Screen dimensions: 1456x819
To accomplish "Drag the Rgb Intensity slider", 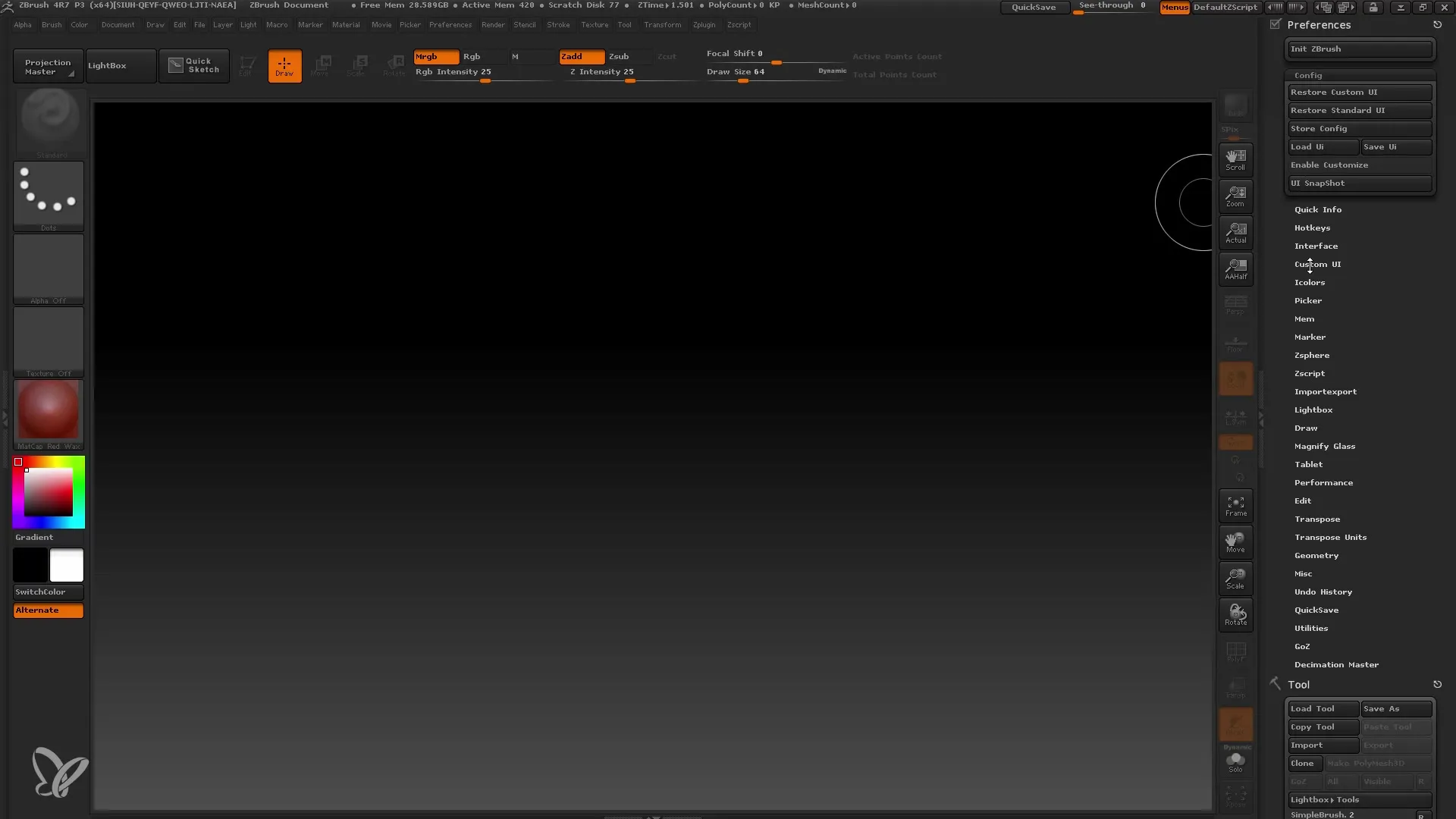I will coord(486,80).
